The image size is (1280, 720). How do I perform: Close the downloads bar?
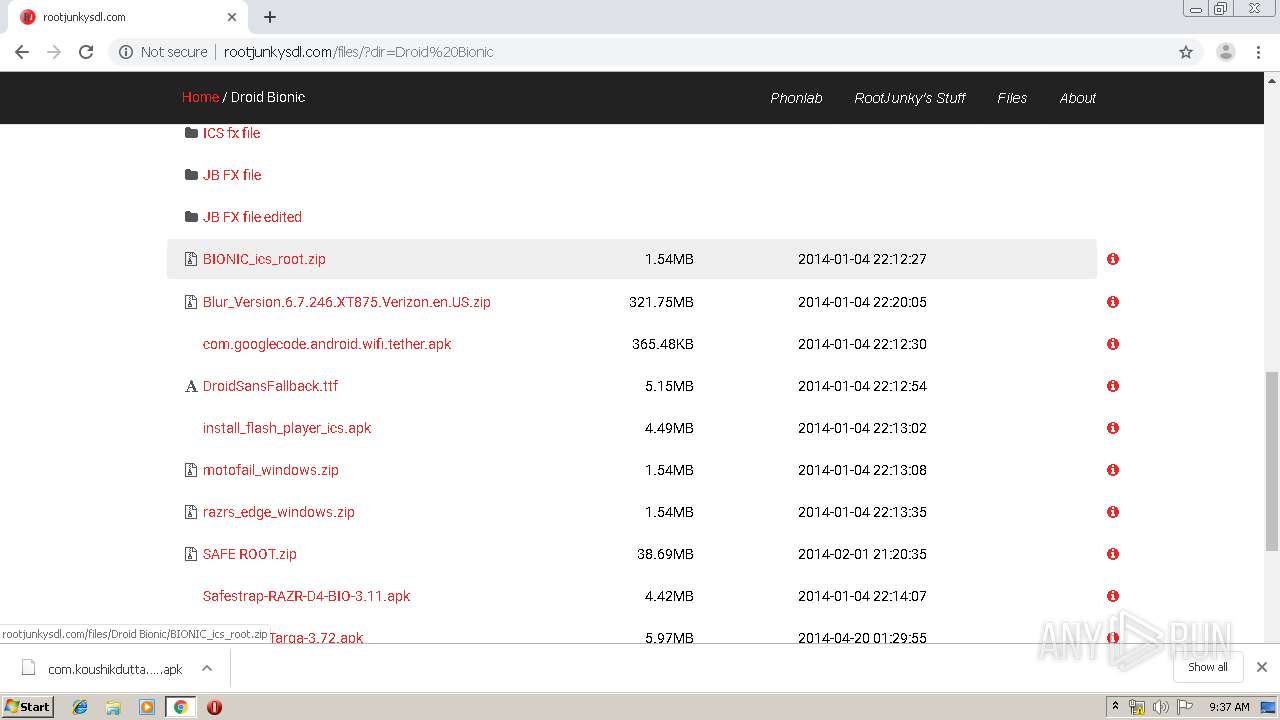(1262, 667)
